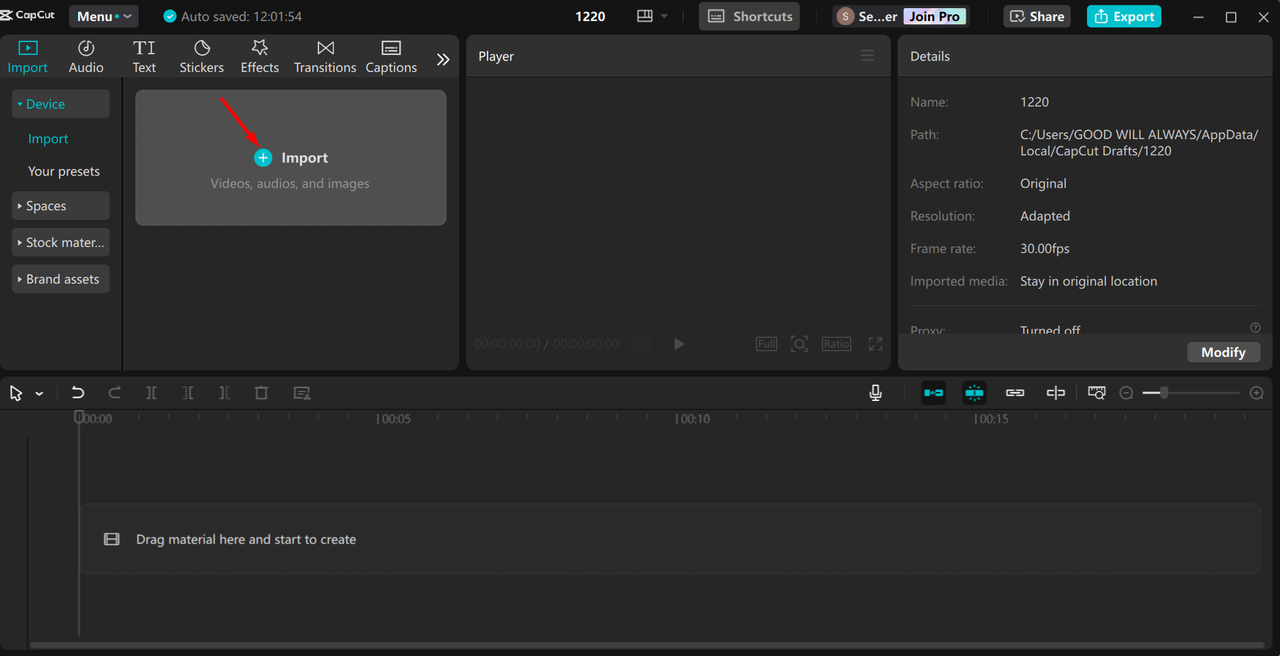The image size is (1280, 656).
Task: Click the Stay in original location value
Action: click(1089, 281)
